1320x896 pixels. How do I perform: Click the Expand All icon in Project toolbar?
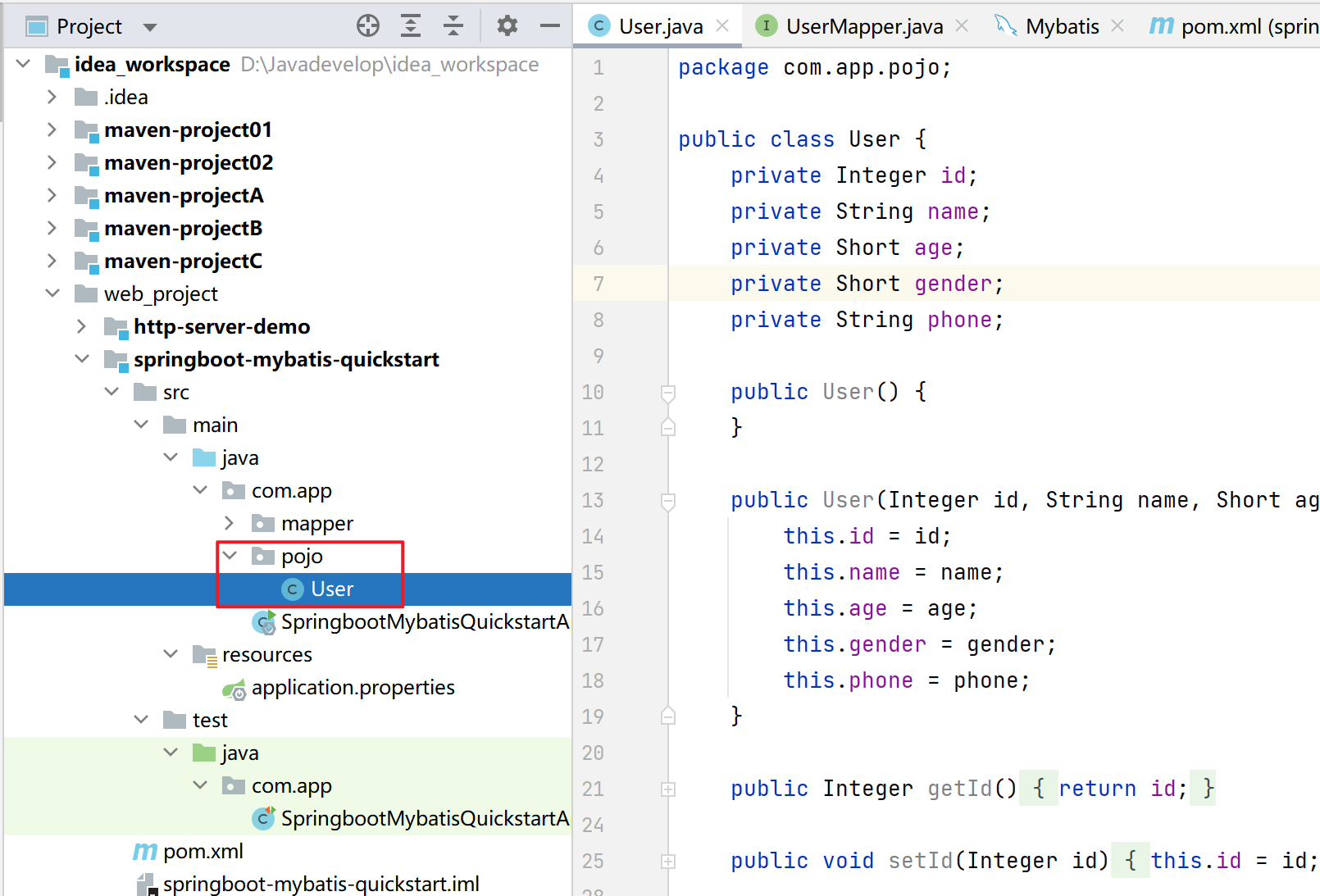tap(411, 26)
